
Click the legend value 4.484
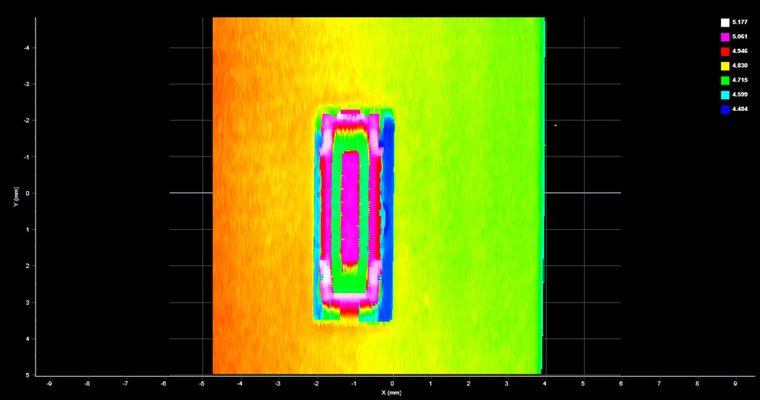pos(740,109)
